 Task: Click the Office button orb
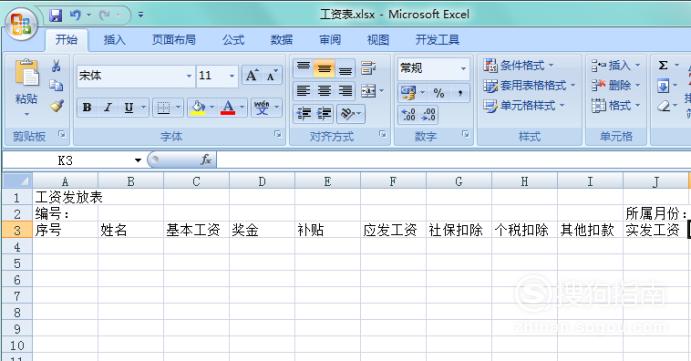pyautogui.click(x=21, y=24)
